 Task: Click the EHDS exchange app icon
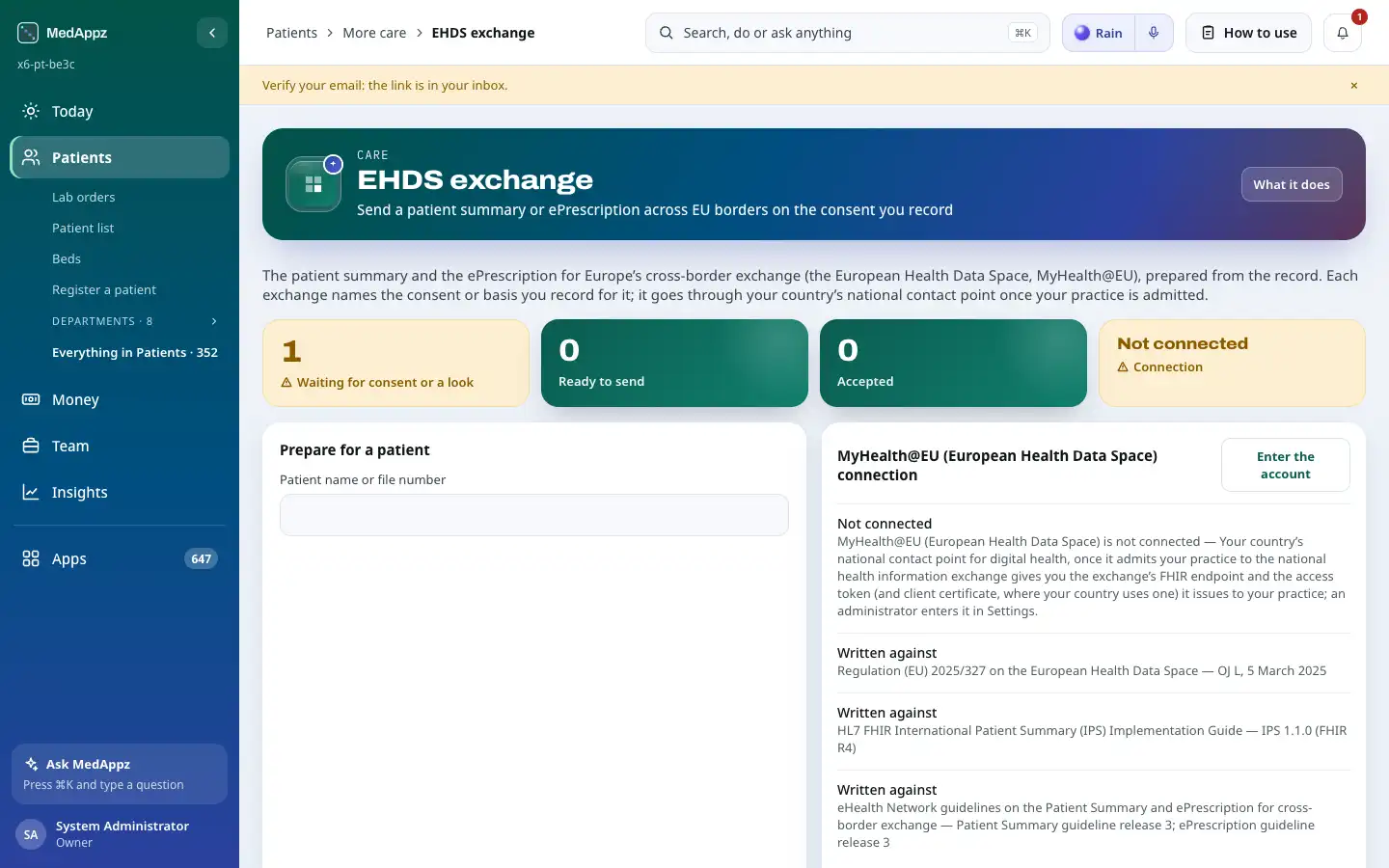(313, 184)
